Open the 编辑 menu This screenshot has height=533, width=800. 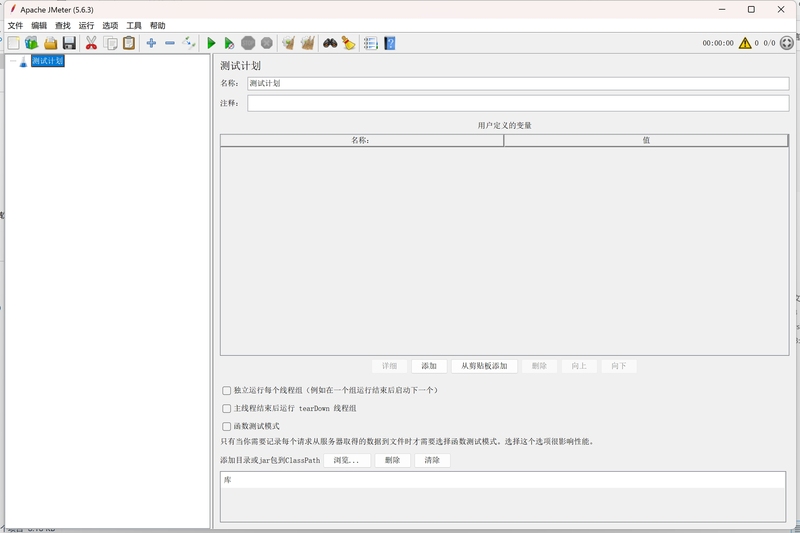[39, 26]
